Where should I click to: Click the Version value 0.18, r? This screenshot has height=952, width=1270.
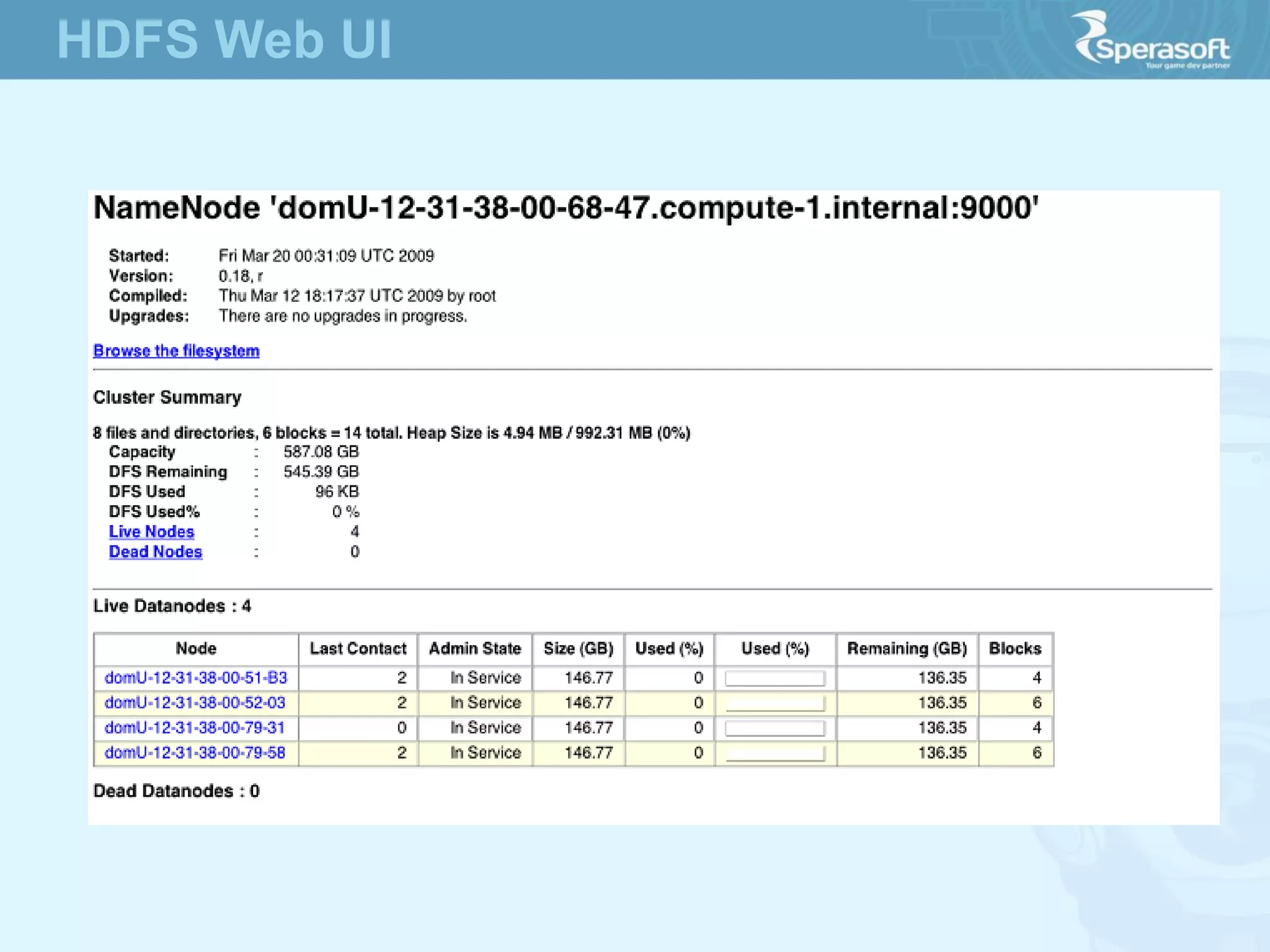coord(241,276)
